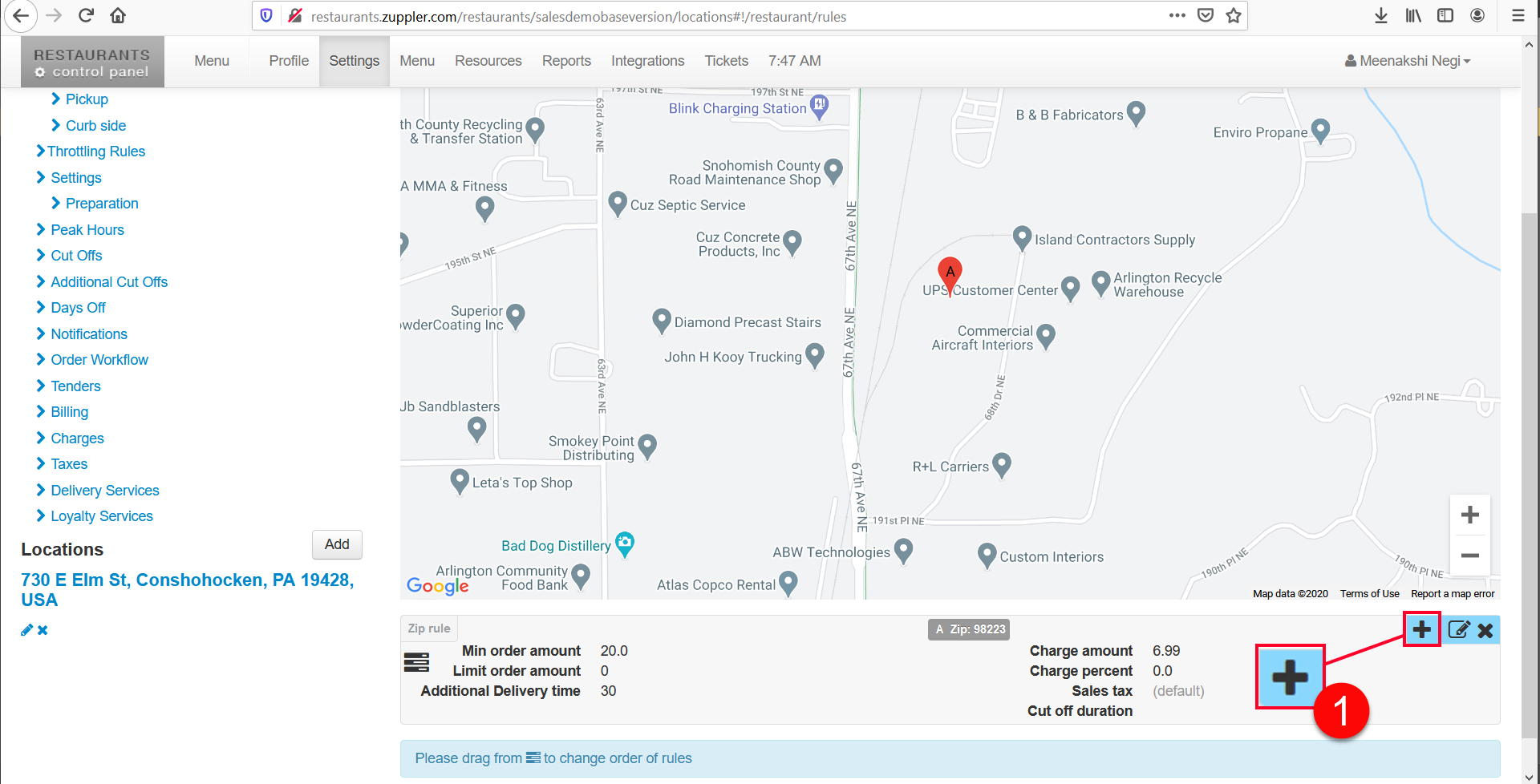Open the Settings nav tab
The image size is (1540, 784).
point(355,61)
